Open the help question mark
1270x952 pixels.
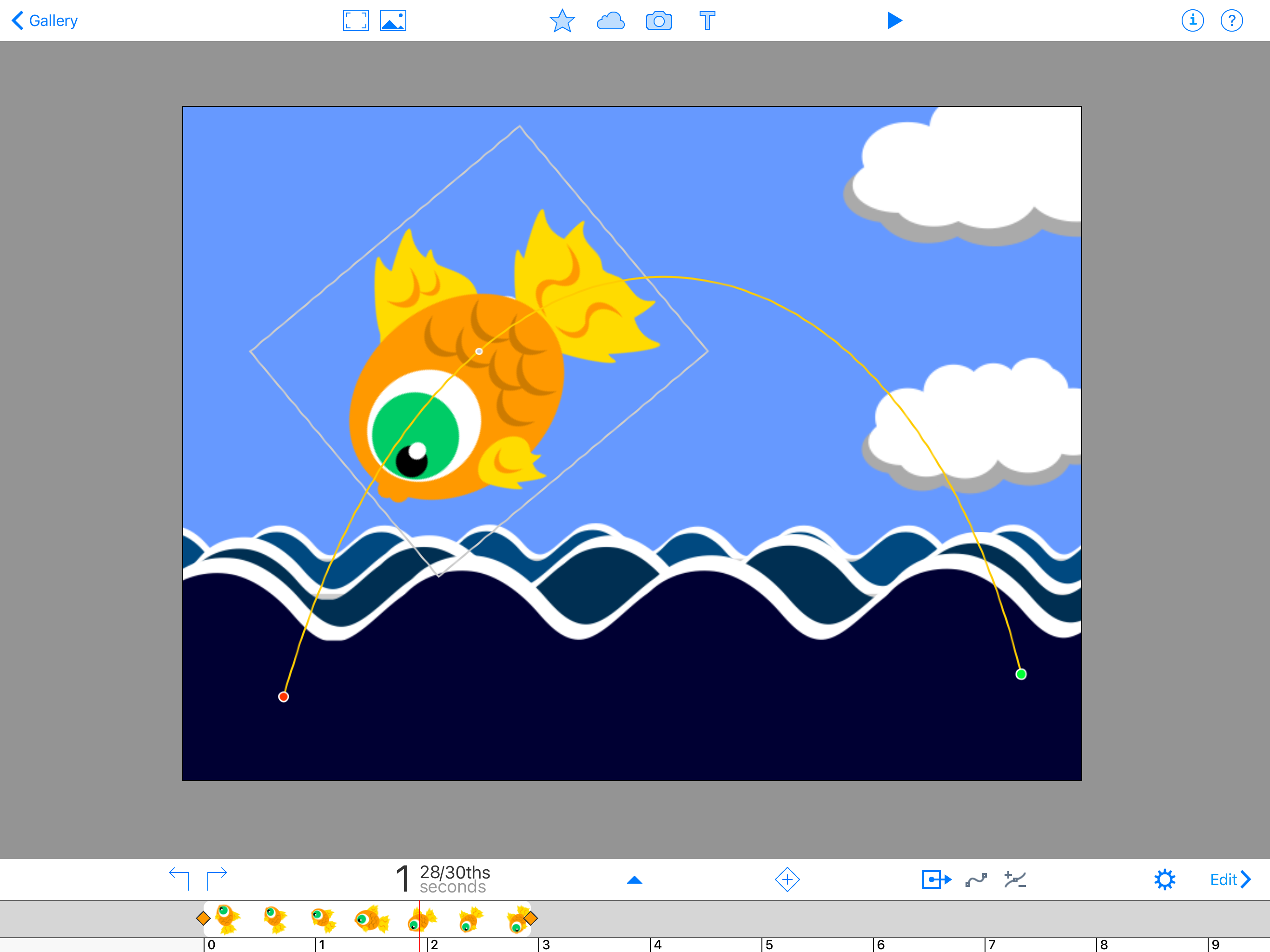(1231, 20)
